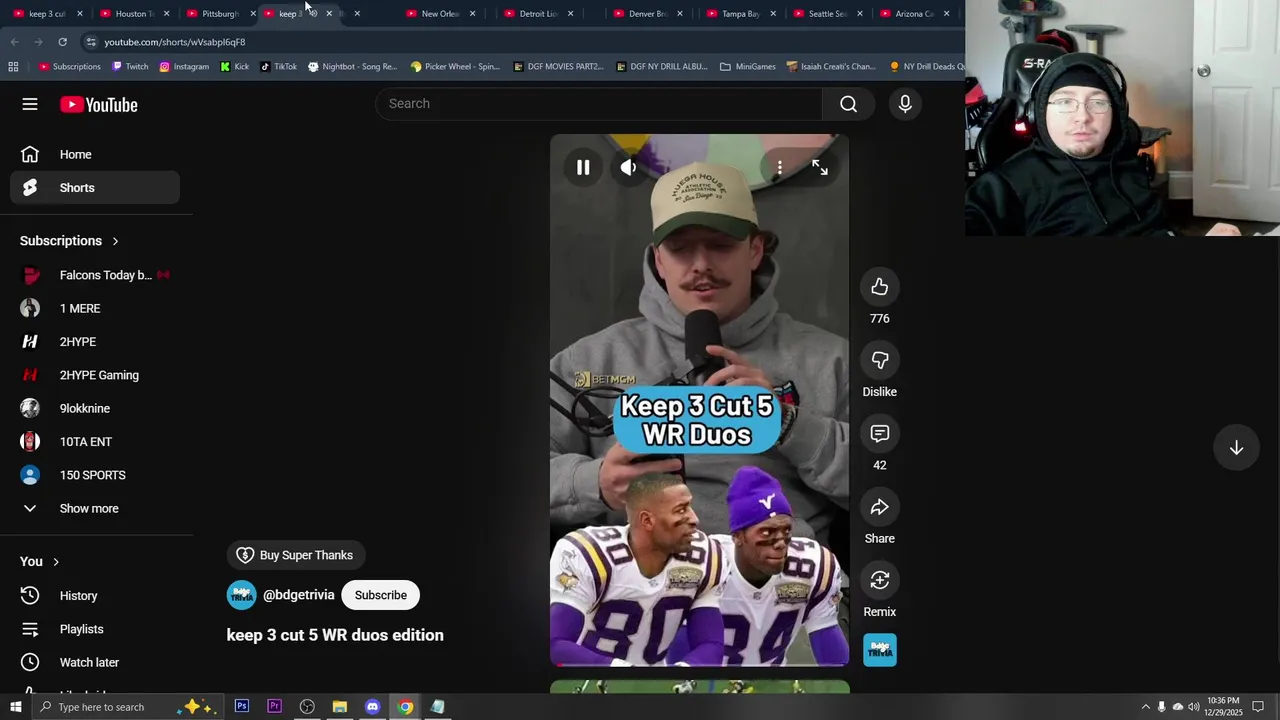Share this Short
Image resolution: width=1280 pixels, height=720 pixels.
(x=880, y=507)
